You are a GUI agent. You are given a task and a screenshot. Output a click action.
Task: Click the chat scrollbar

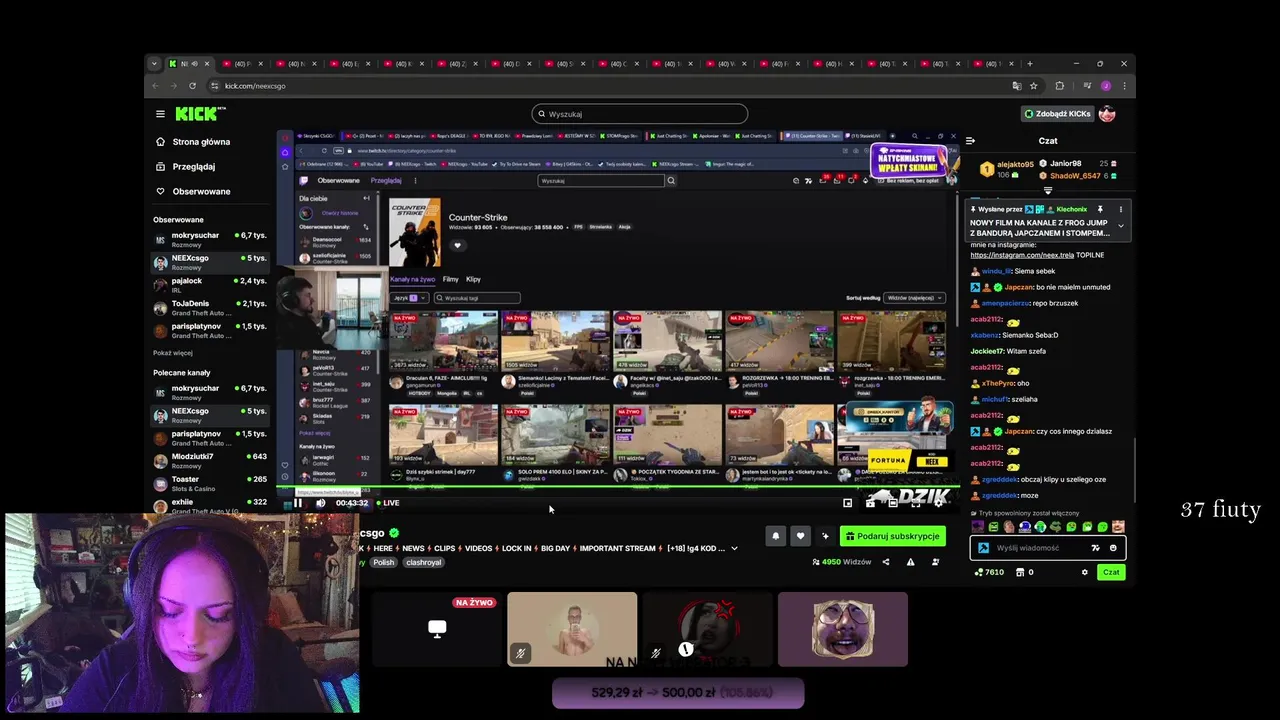pyautogui.click(x=1134, y=470)
